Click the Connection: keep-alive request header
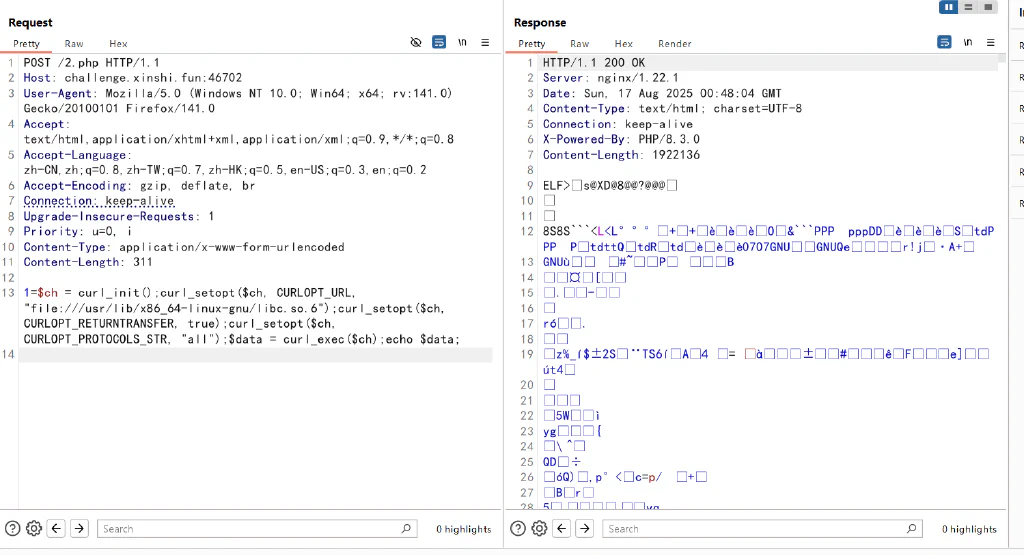The image size is (1024, 555). coord(99,200)
